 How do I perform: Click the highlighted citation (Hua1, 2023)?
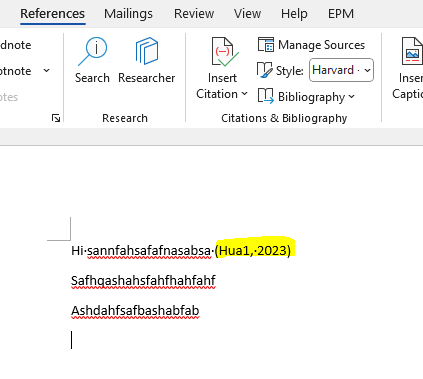(253, 250)
